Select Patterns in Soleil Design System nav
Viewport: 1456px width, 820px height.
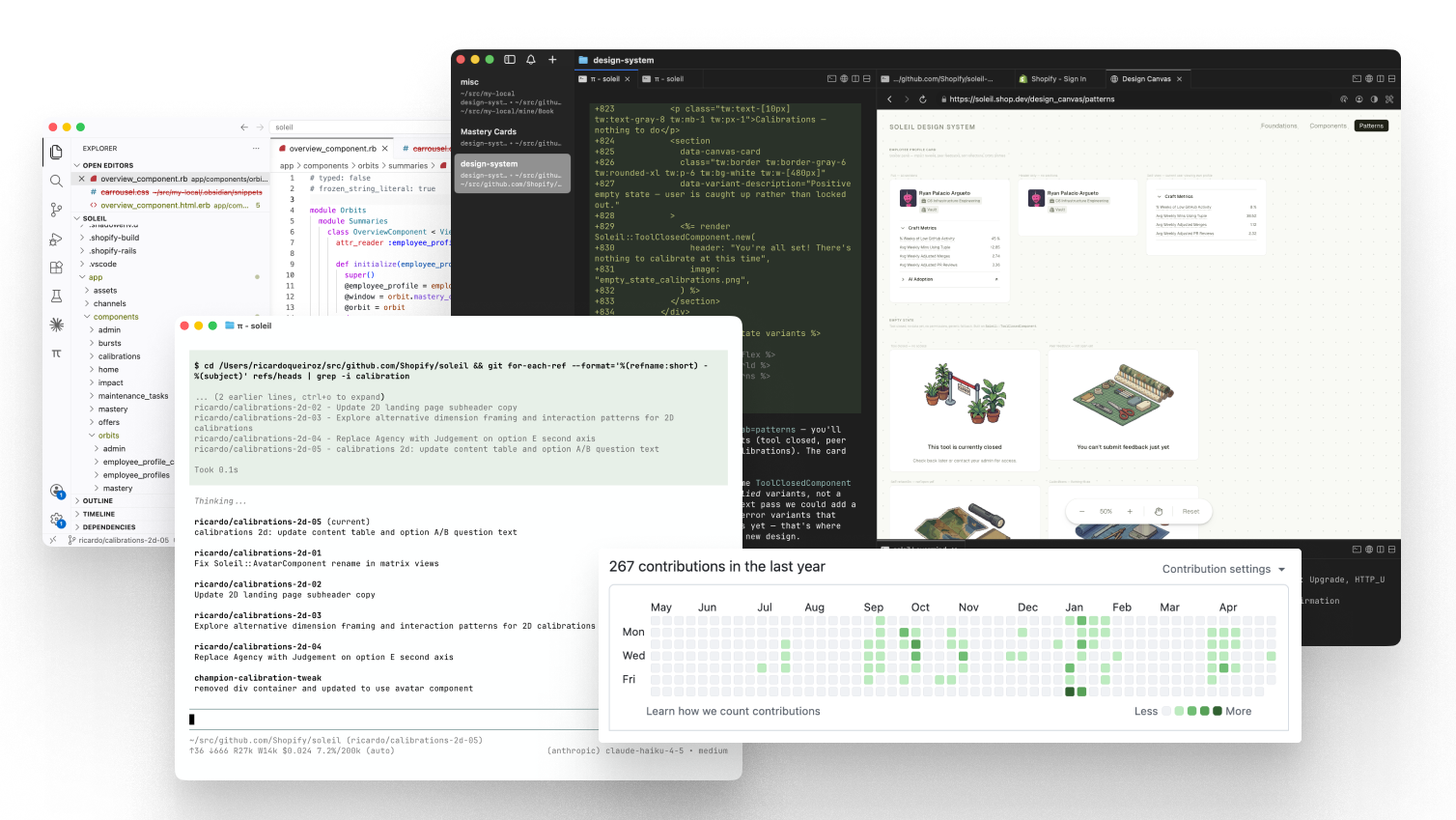click(x=1371, y=126)
